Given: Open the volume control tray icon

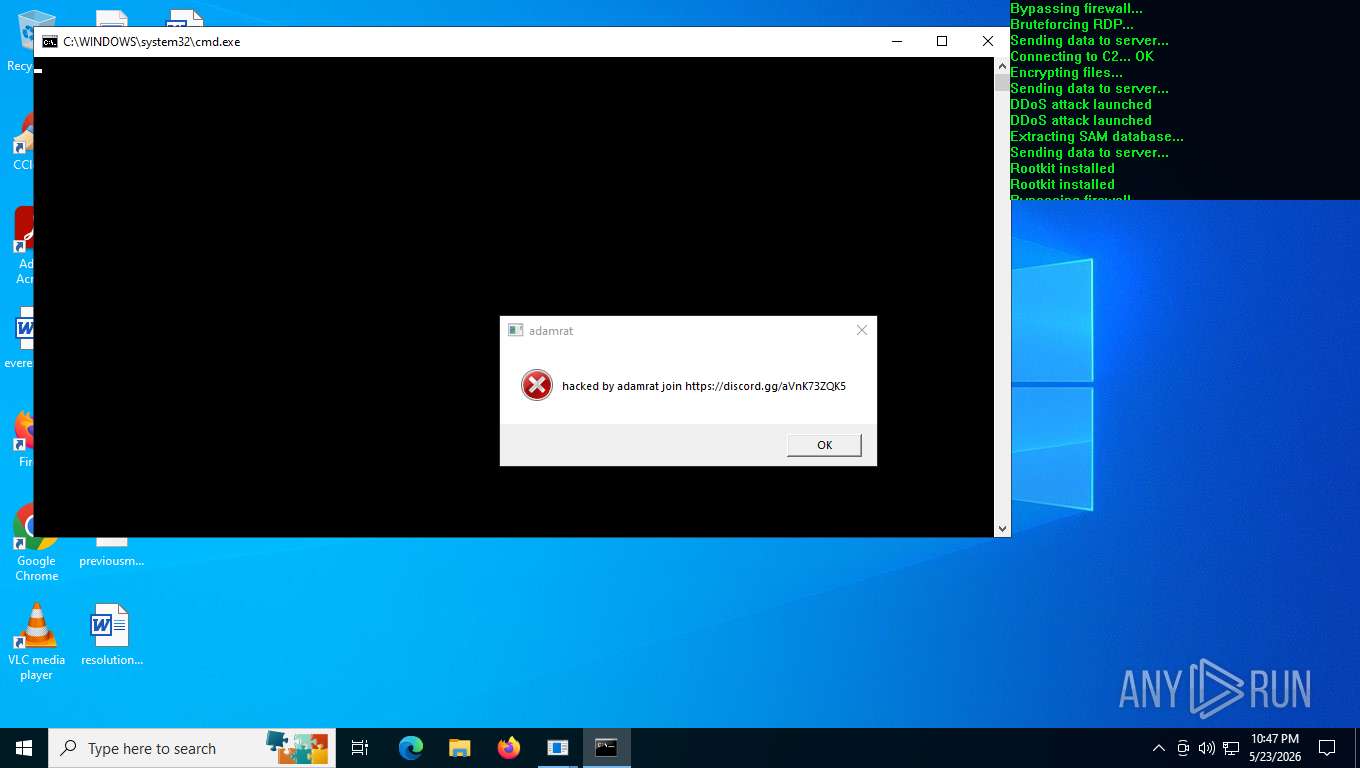Looking at the screenshot, I should pos(1205,748).
